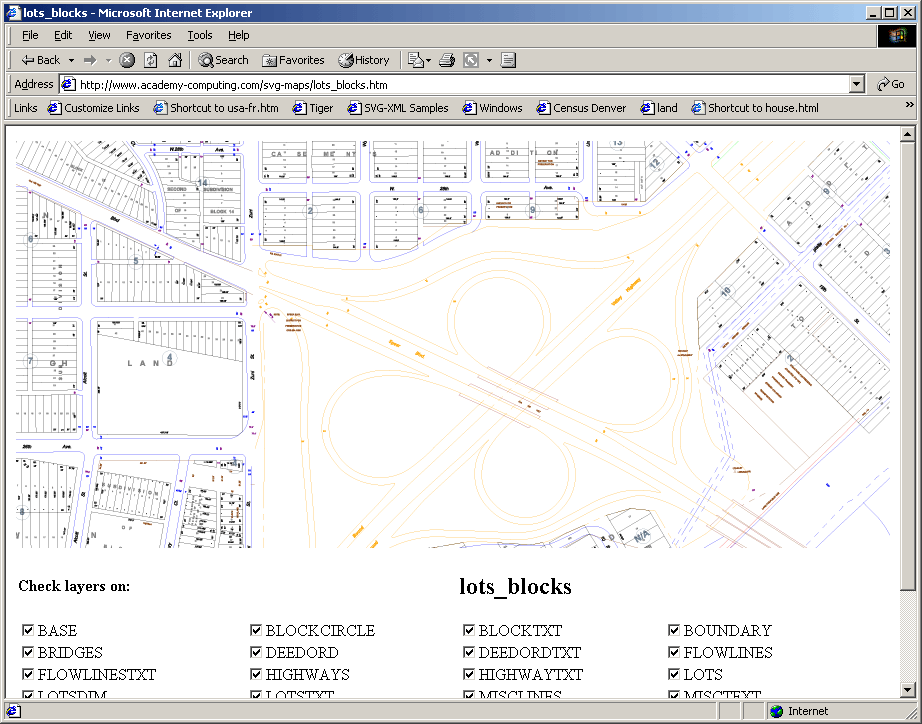The width and height of the screenshot is (922, 724).
Task: Toggle the FLOWLINES layer off
Action: pyautogui.click(x=675, y=652)
